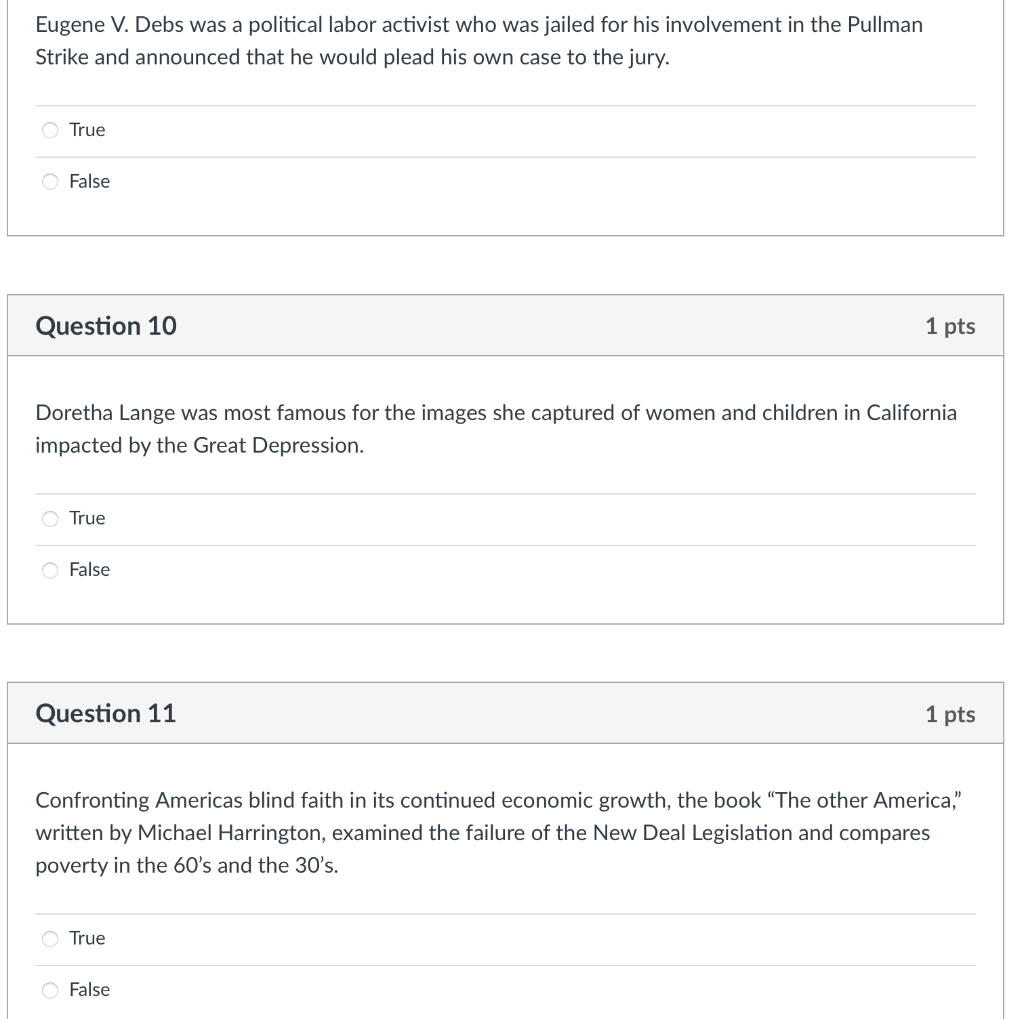Click the Doretha Lange Great Depression statement text
Image resolution: width=1024 pixels, height=1019 pixels.
click(496, 429)
